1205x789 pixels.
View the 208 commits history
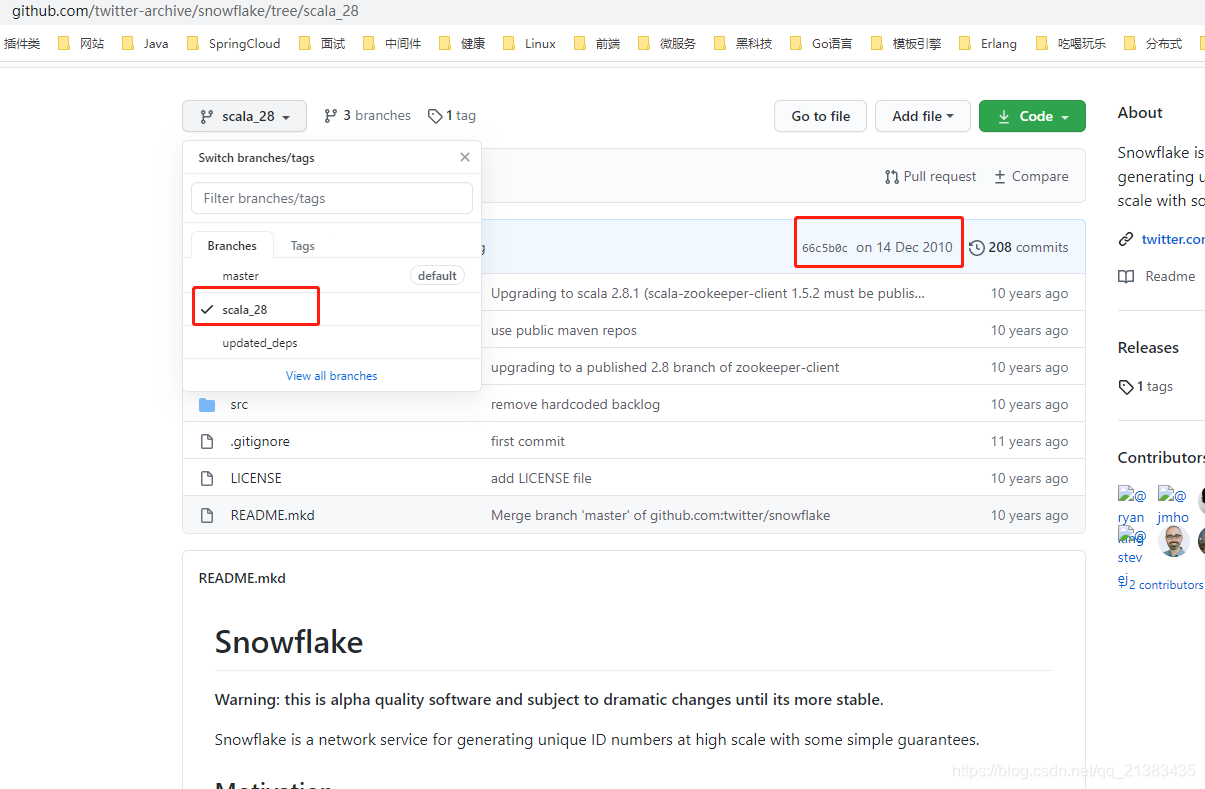(1018, 247)
